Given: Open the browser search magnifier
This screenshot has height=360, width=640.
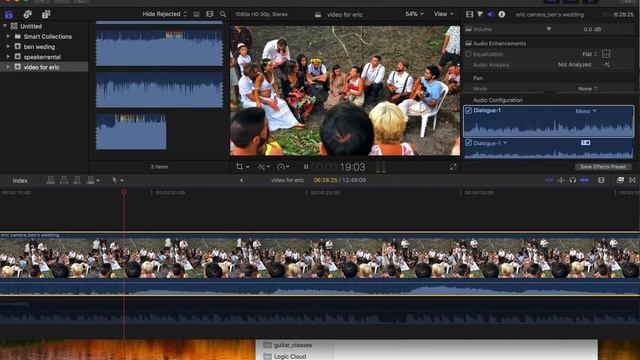Looking at the screenshot, I should click(223, 14).
